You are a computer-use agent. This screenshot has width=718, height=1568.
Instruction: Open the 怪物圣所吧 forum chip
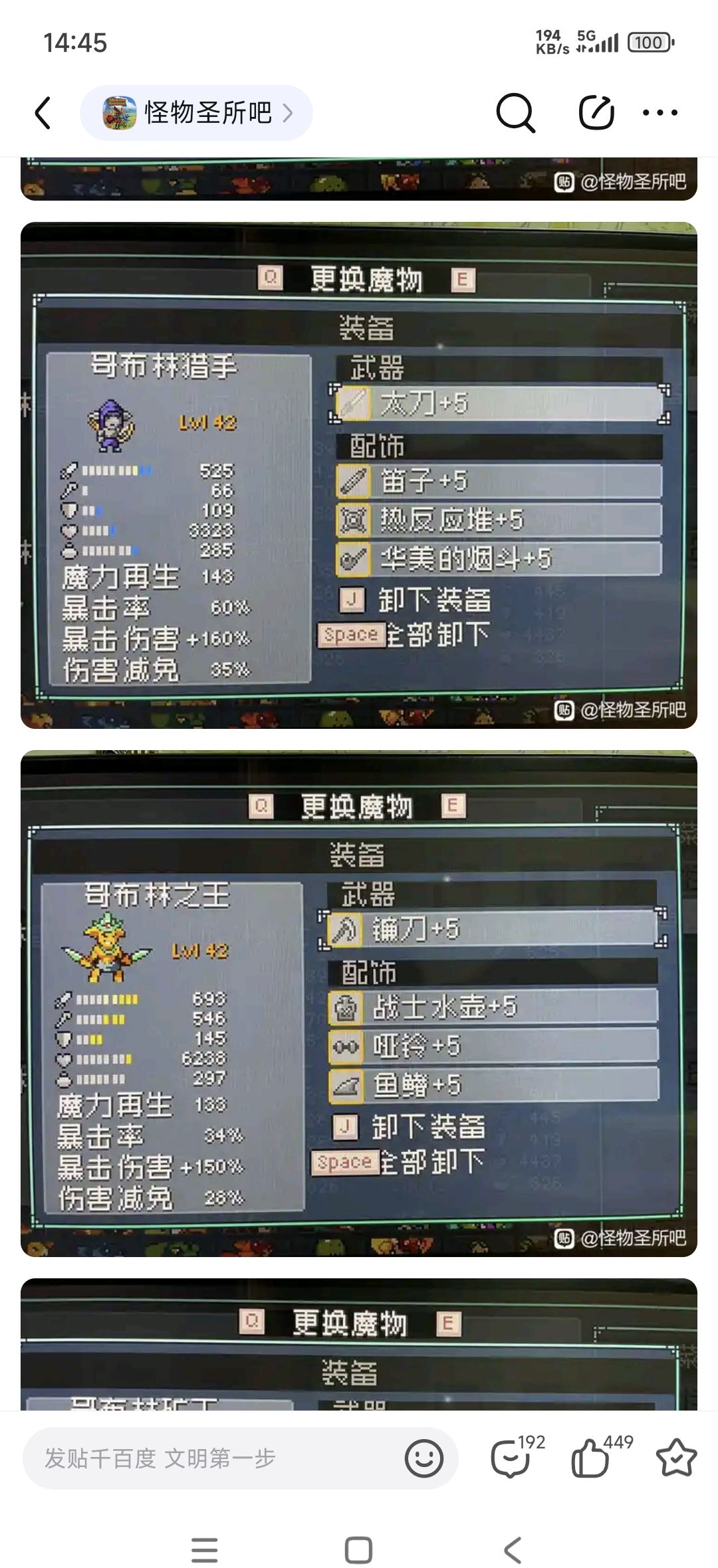196,113
